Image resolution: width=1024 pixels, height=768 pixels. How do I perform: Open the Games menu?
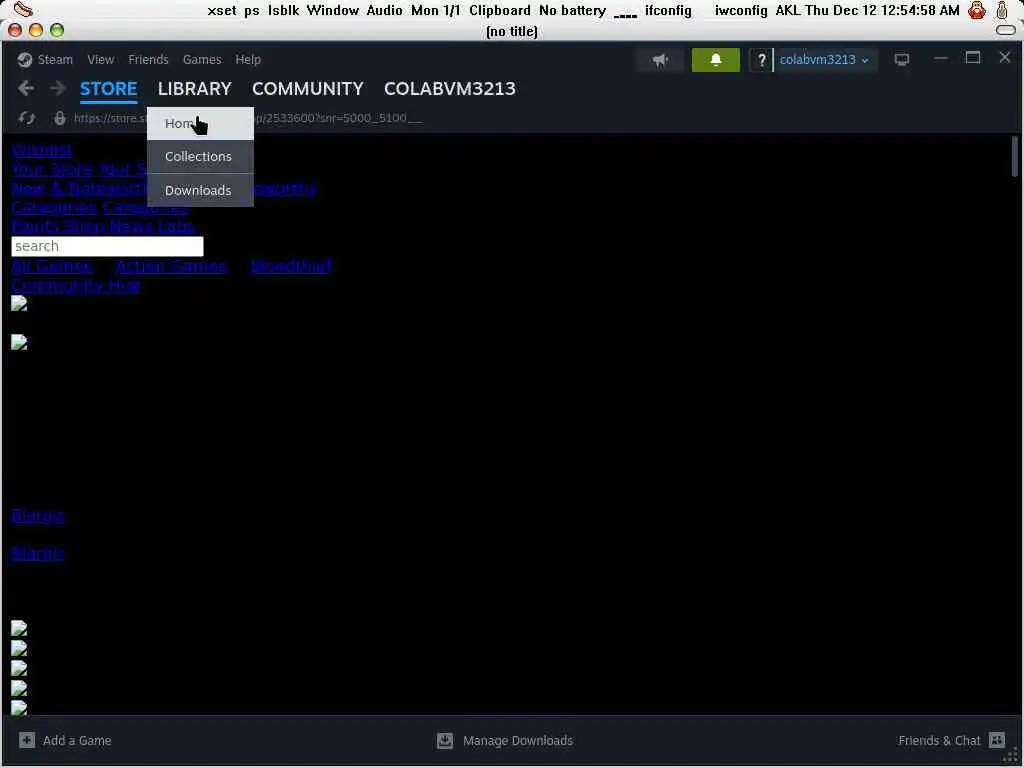[202, 59]
